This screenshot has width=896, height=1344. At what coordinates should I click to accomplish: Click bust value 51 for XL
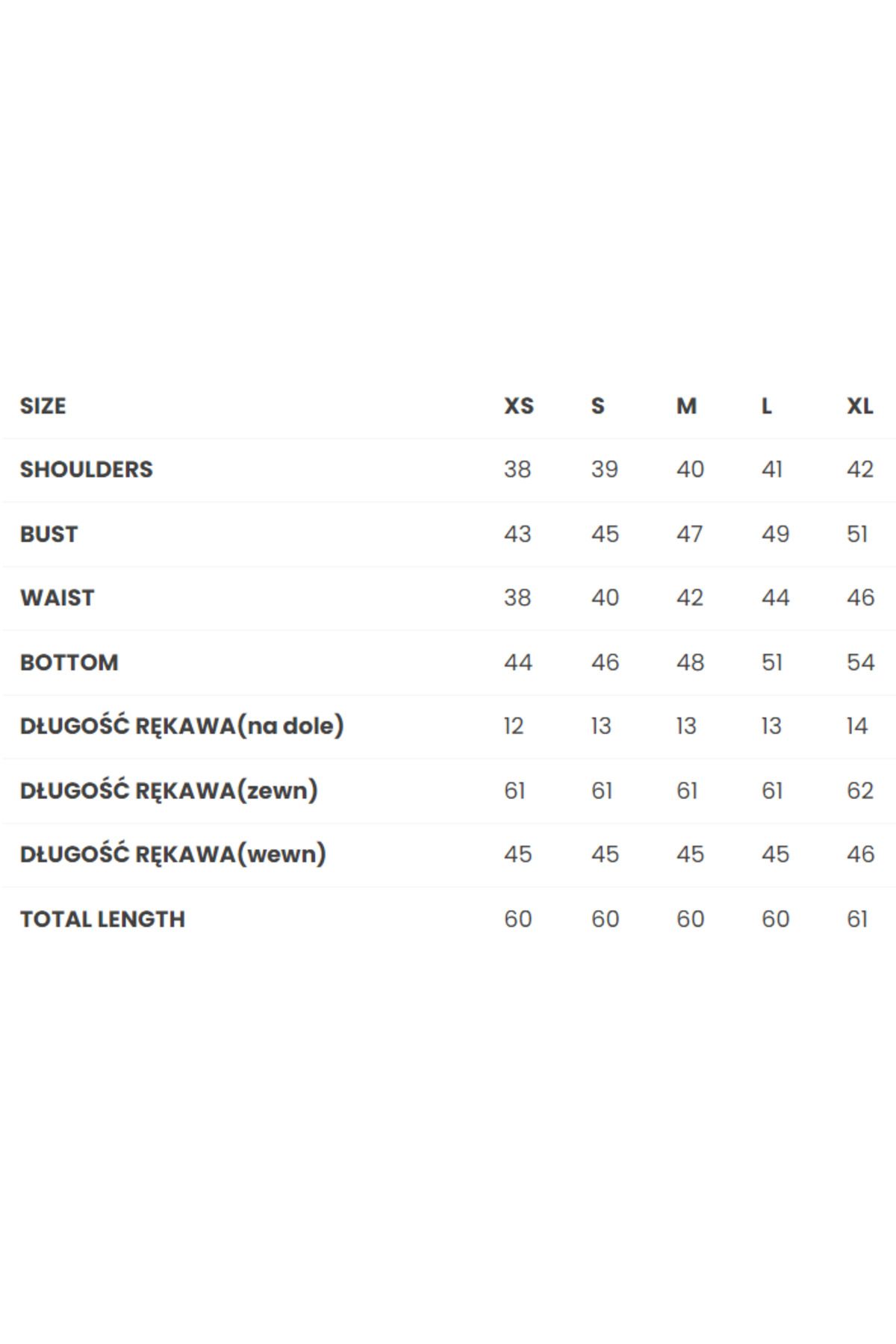[857, 535]
